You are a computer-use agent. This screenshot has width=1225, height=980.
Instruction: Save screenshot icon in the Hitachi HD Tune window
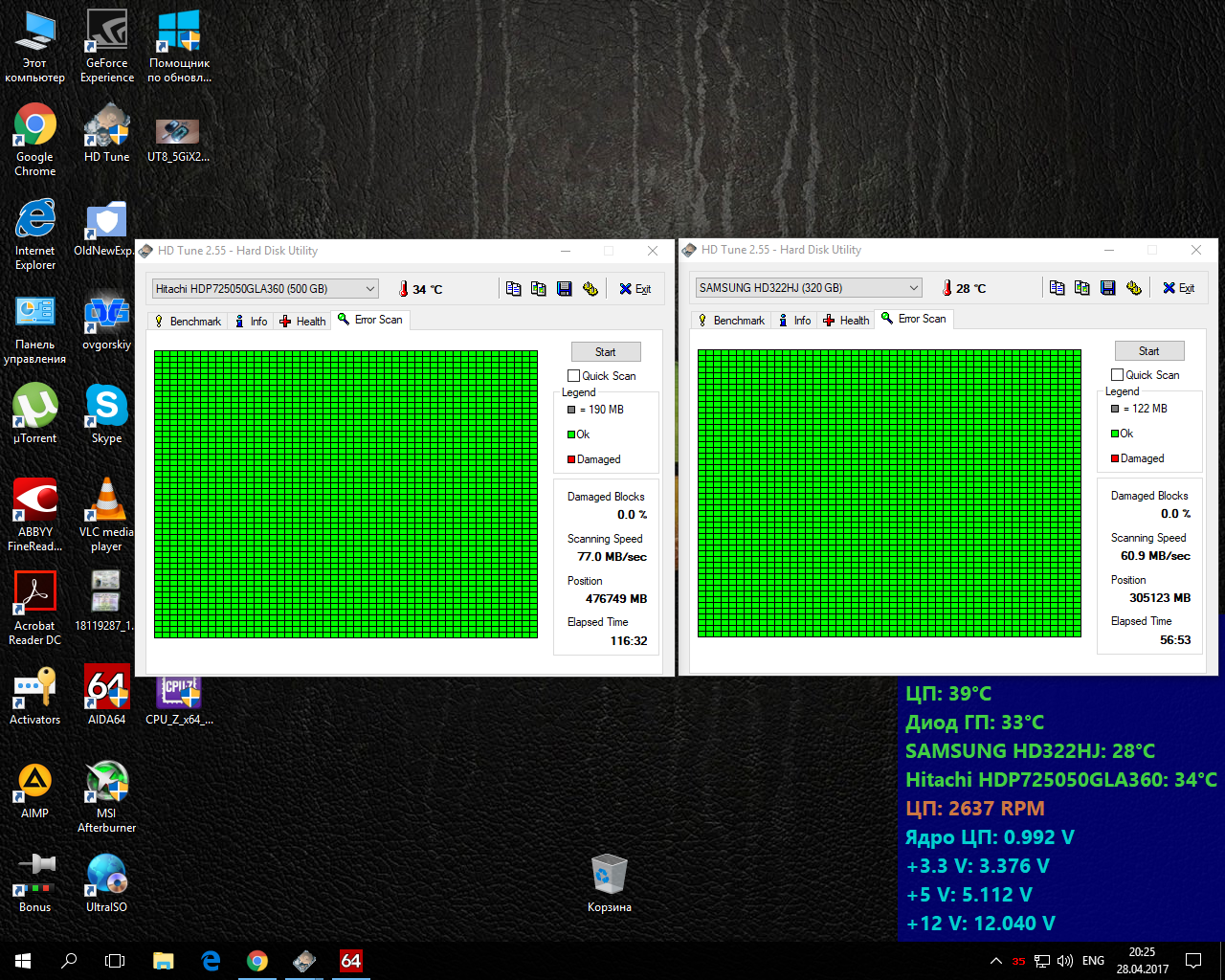[x=565, y=289]
